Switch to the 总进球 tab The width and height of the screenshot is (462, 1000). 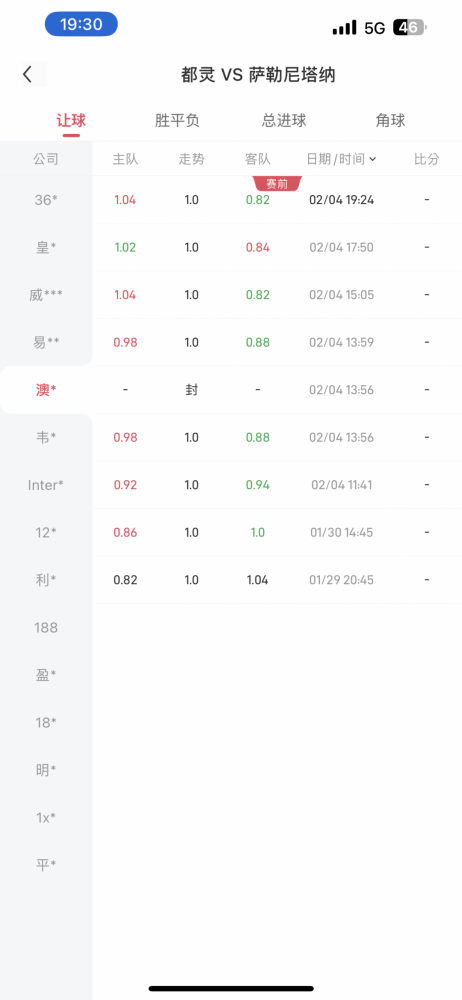[x=284, y=121]
